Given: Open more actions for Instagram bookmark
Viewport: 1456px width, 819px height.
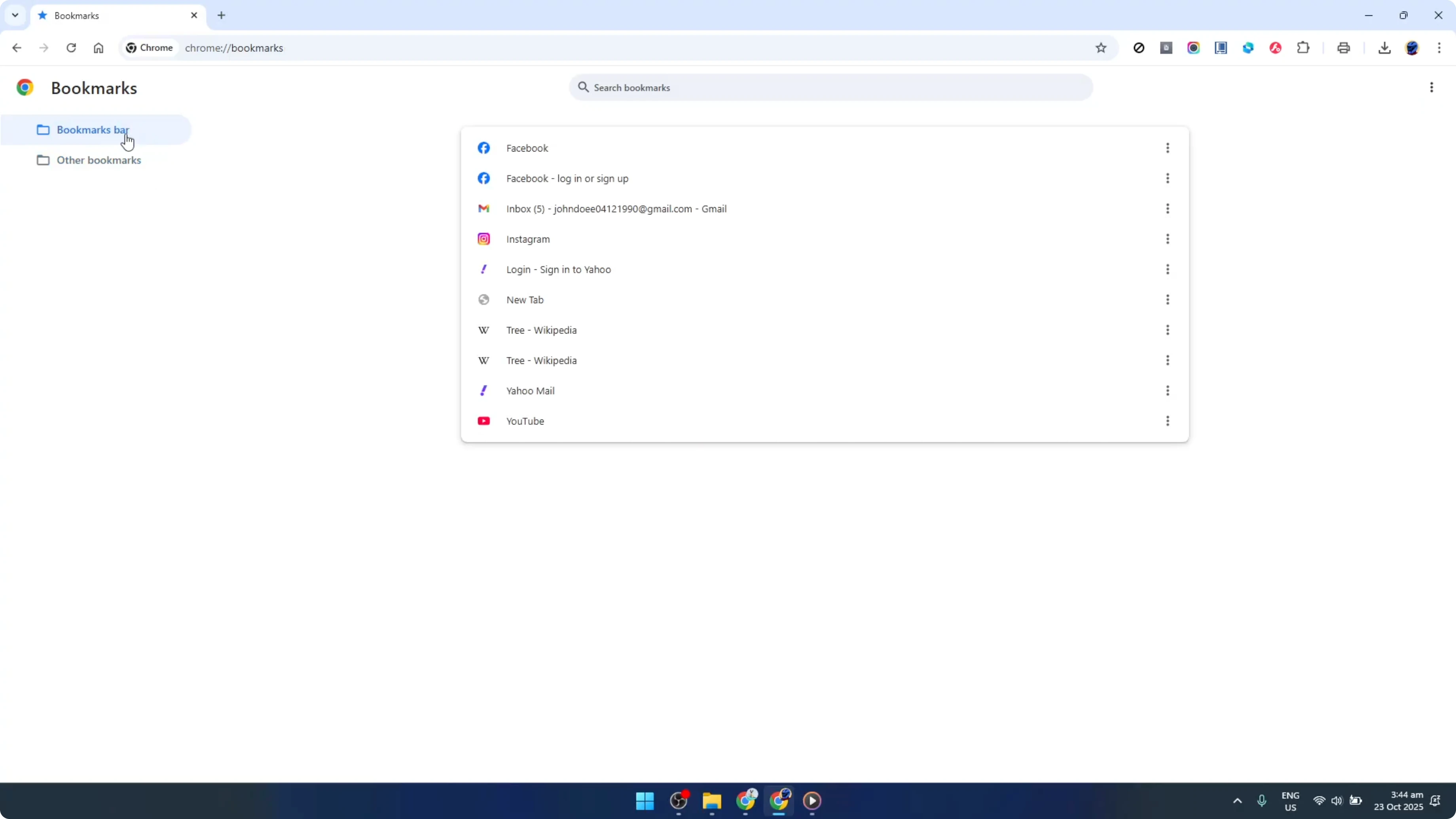Looking at the screenshot, I should tap(1168, 239).
